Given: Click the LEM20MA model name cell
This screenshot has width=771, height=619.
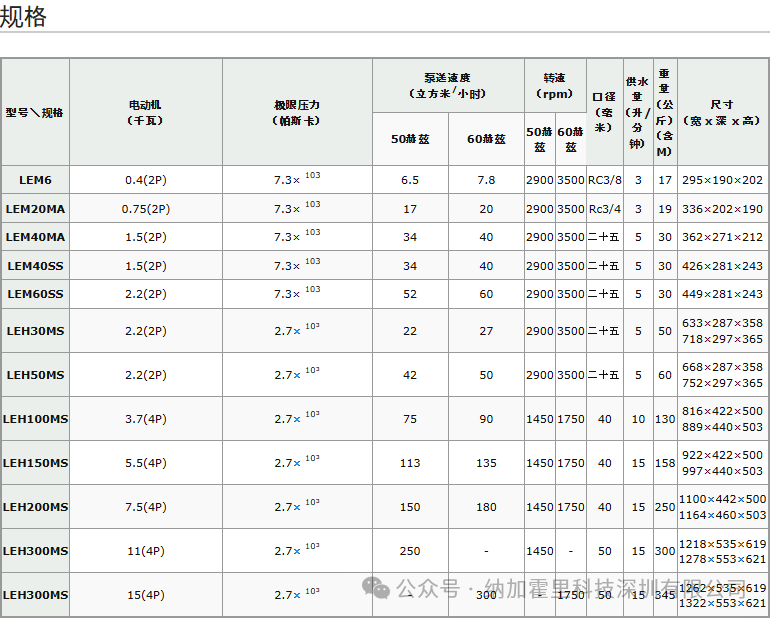Looking at the screenshot, I should (x=35, y=209).
